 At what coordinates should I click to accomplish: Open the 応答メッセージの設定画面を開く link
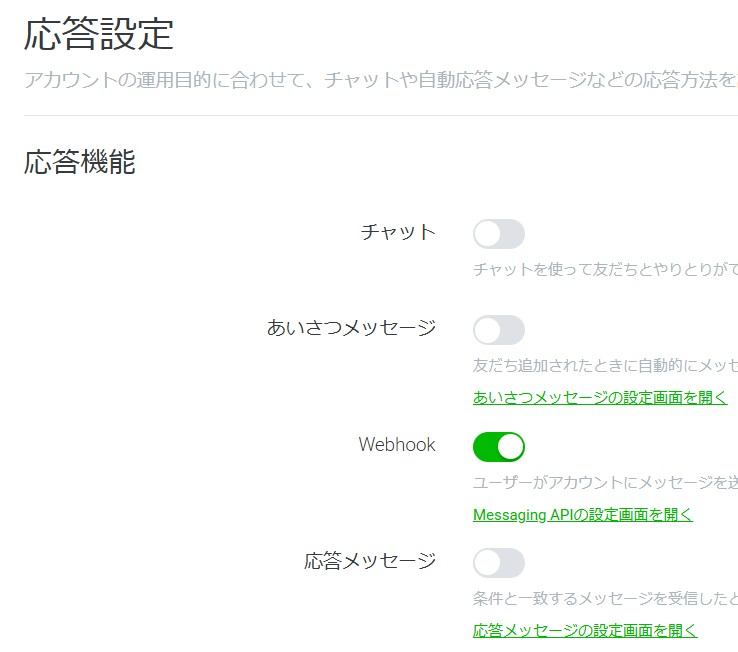(585, 630)
